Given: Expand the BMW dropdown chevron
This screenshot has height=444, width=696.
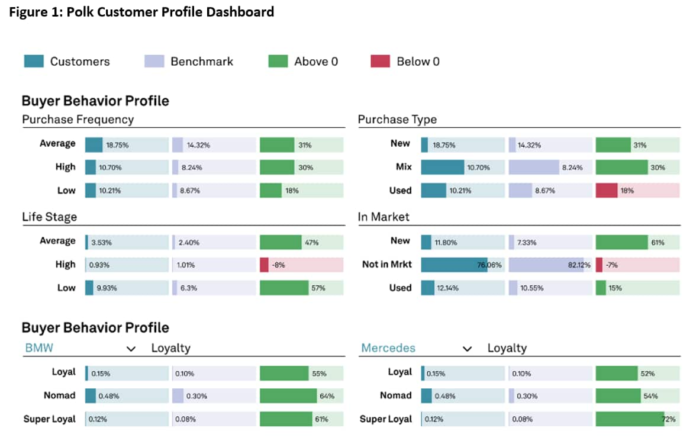Looking at the screenshot, I should [x=130, y=348].
